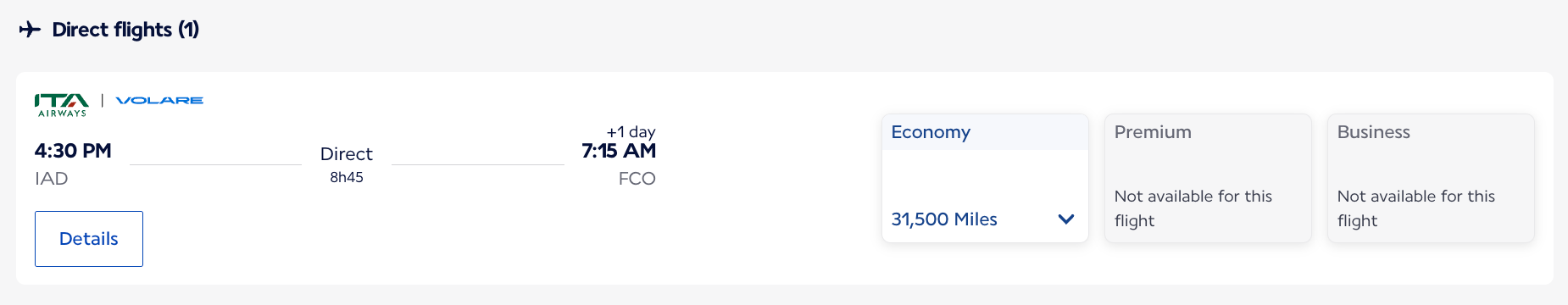Click Premium's 'Not available for this flight' text
Screen dimensions: 1568x305
[1193, 208]
